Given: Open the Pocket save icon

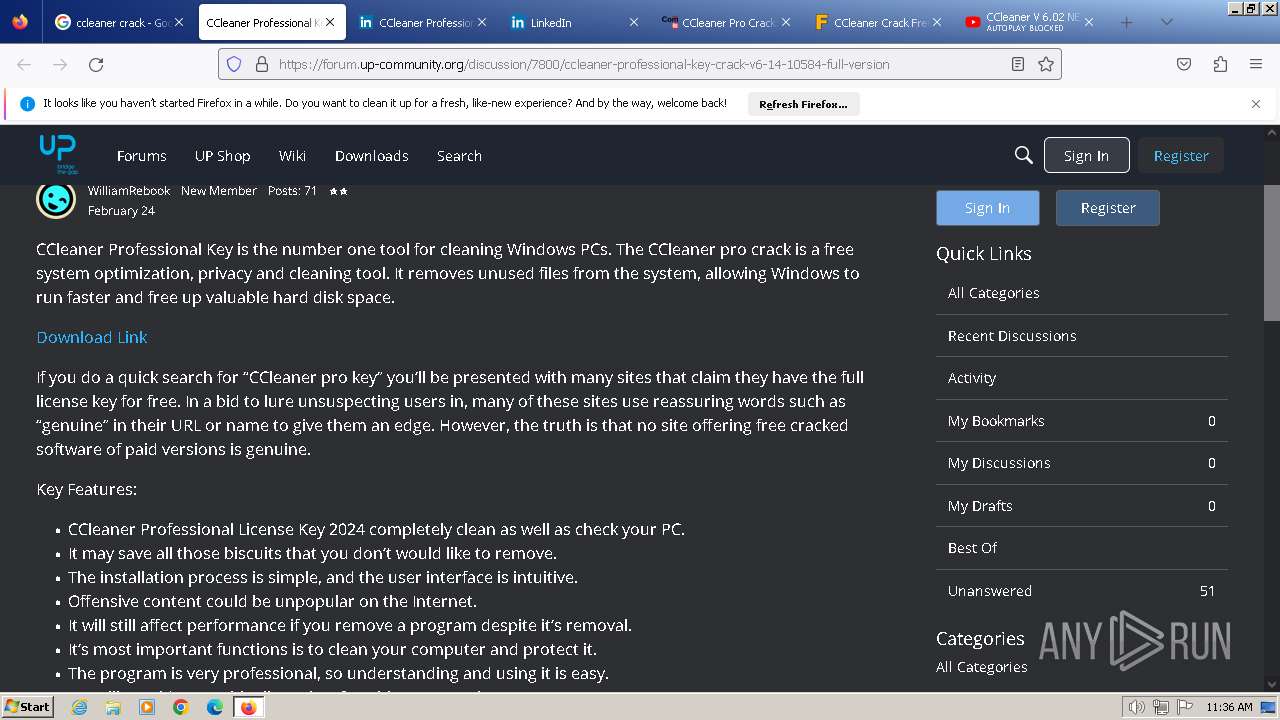Looking at the screenshot, I should (1184, 64).
